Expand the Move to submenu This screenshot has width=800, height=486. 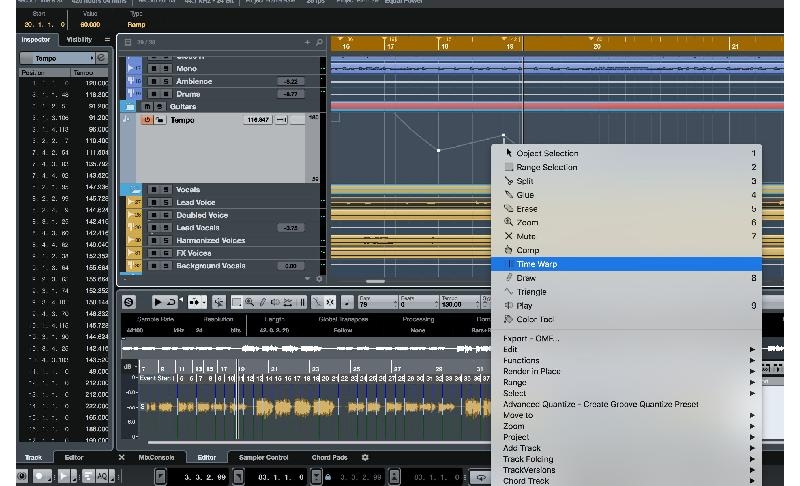[626, 415]
